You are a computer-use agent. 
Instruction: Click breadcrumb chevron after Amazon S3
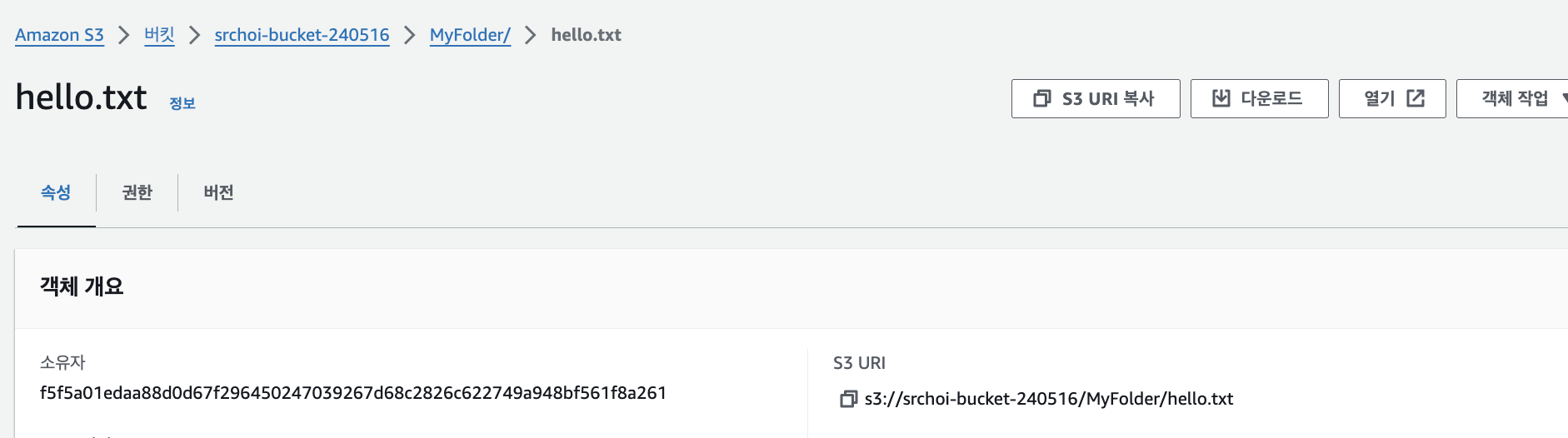coord(123,35)
